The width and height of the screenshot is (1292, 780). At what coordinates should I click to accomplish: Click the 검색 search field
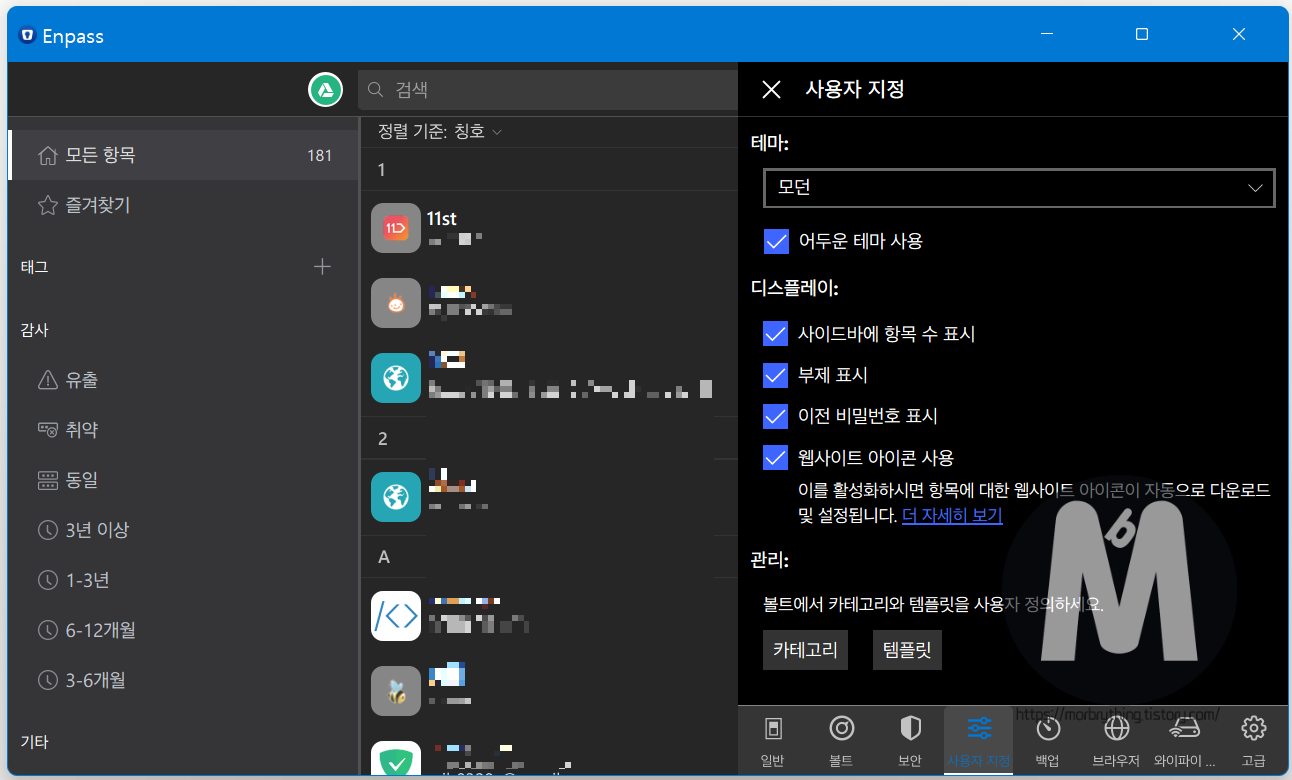click(x=550, y=90)
